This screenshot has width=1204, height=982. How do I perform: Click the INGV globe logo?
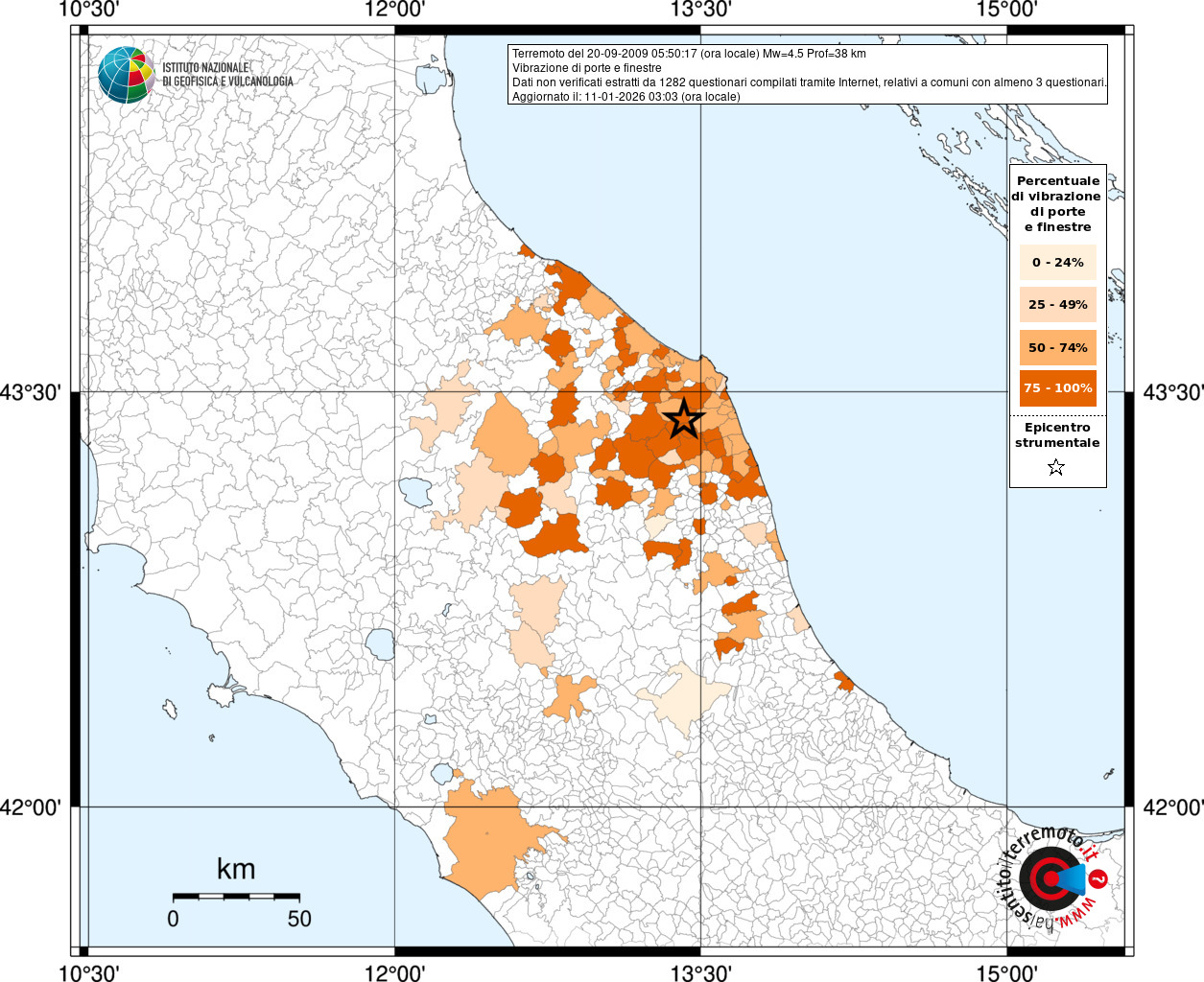point(126,75)
